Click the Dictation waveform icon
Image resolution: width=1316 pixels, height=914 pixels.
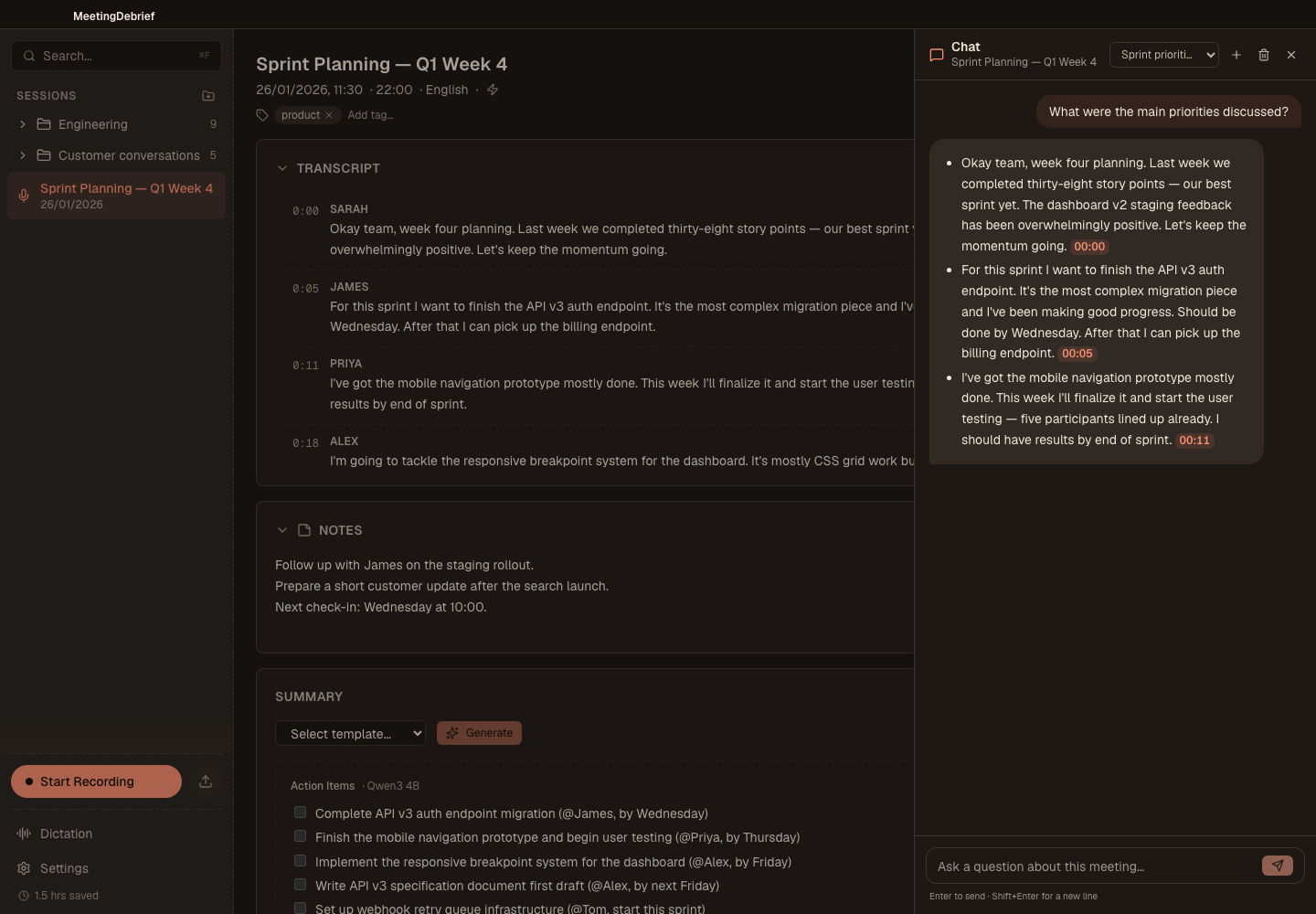pos(24,834)
